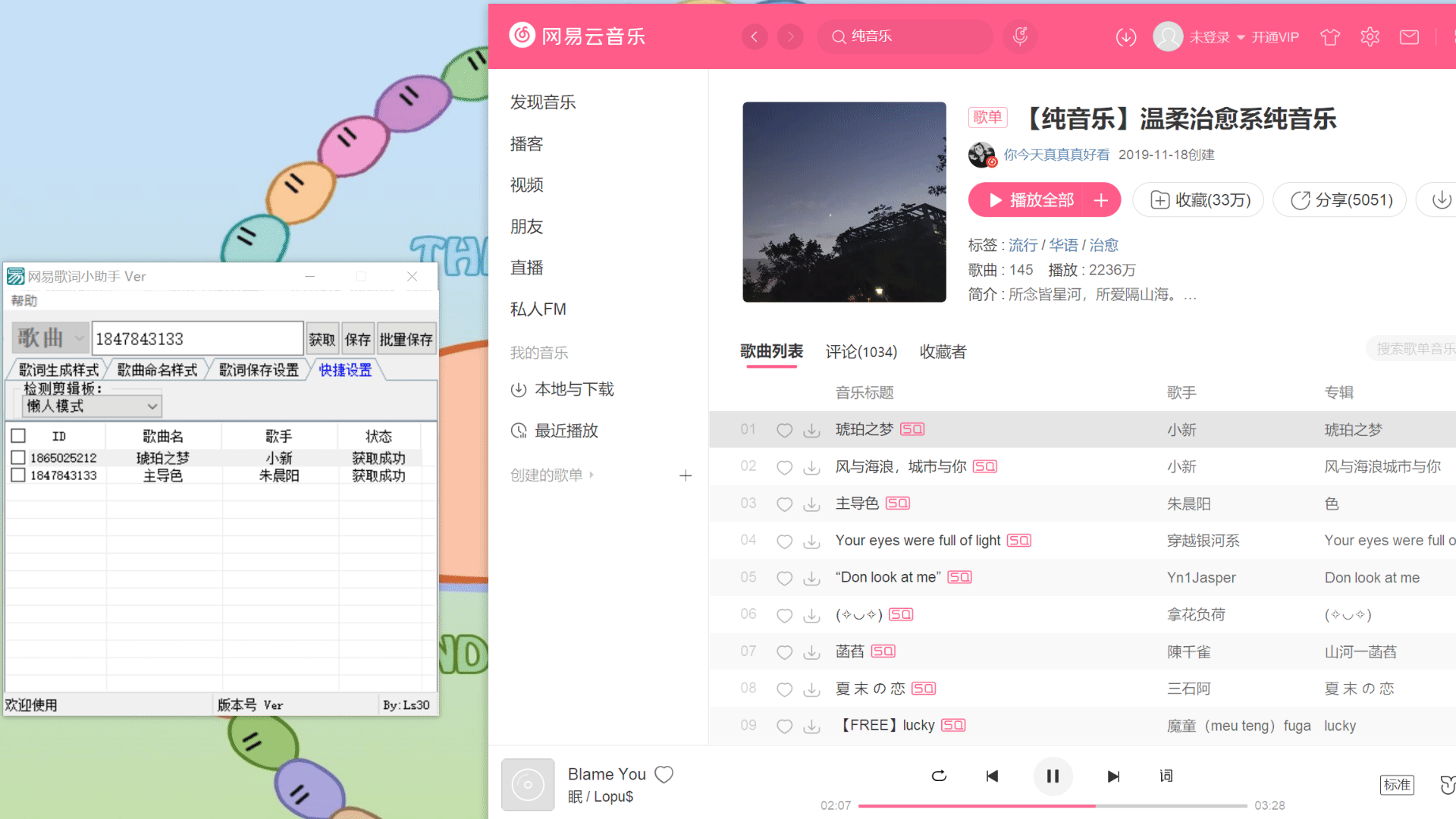Viewport: 1456px width, 819px height.
Task: Open 发现音乐 in sidebar
Action: coord(543,102)
